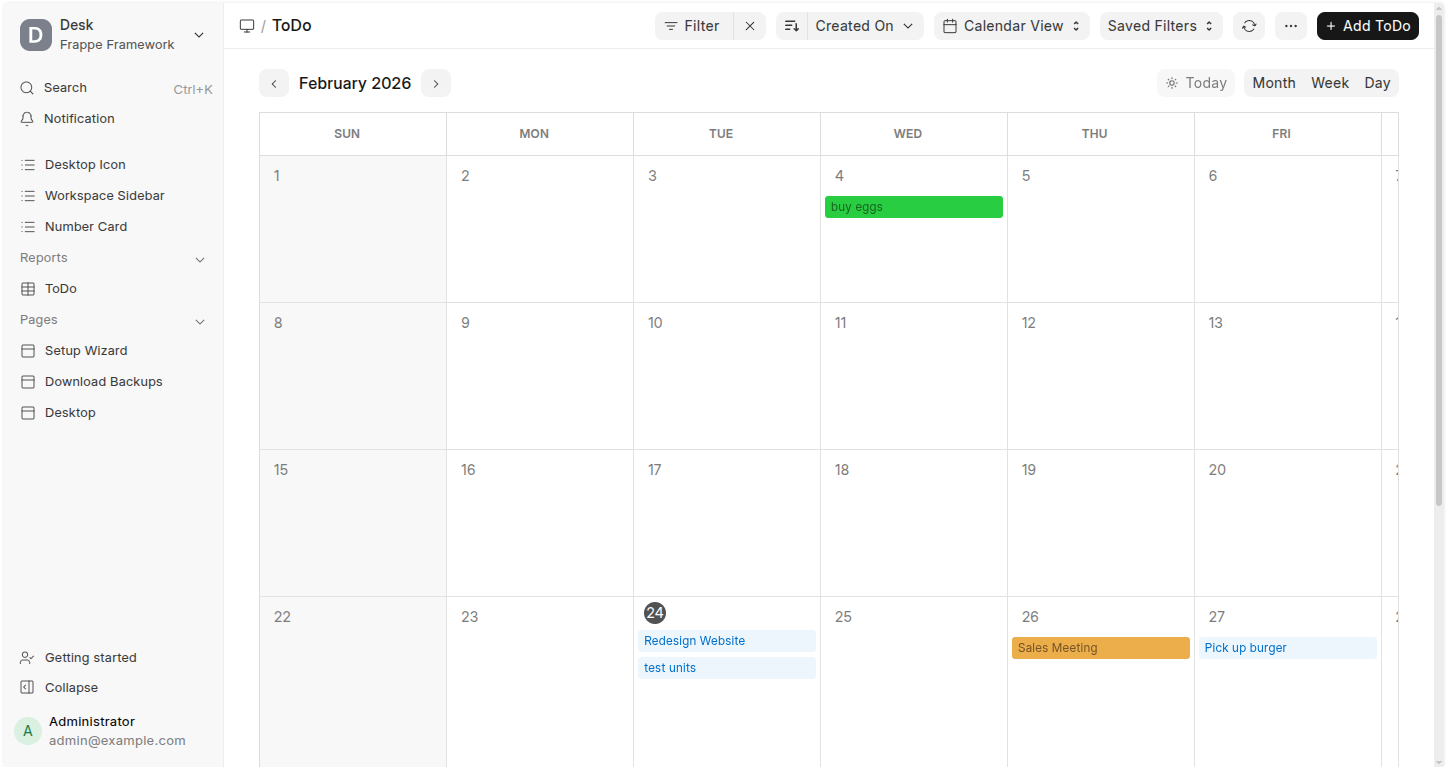Go to next month arrow
This screenshot has width=1447, height=767.
[436, 84]
